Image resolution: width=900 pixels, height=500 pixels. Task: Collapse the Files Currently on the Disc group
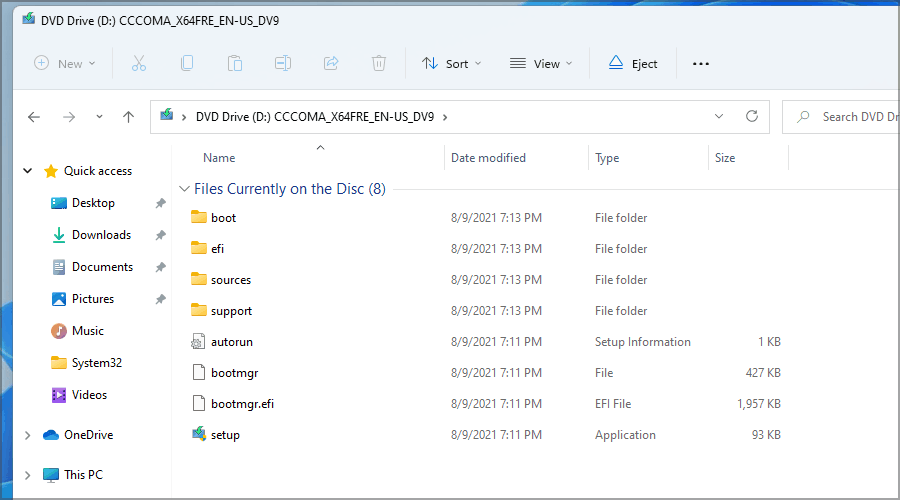pos(183,189)
